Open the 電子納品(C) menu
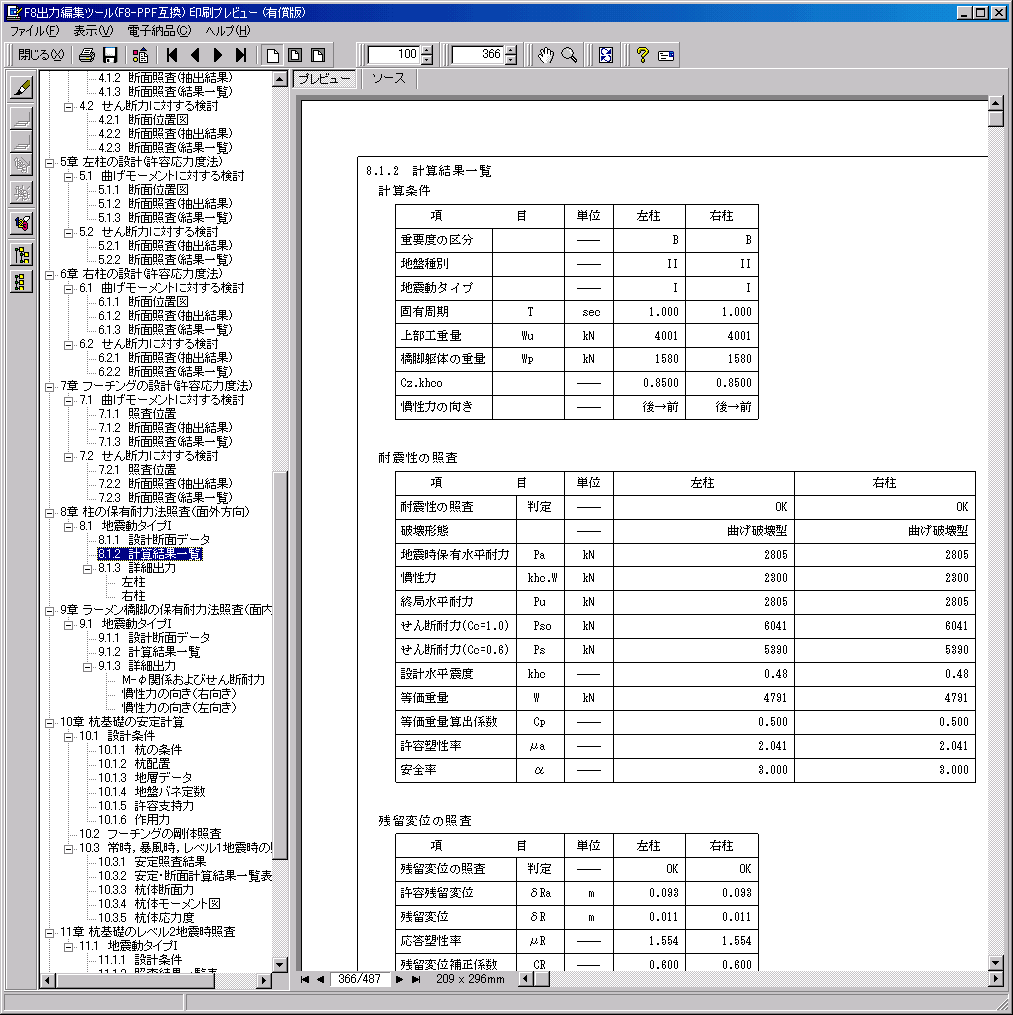The image size is (1013, 1015). [x=159, y=30]
